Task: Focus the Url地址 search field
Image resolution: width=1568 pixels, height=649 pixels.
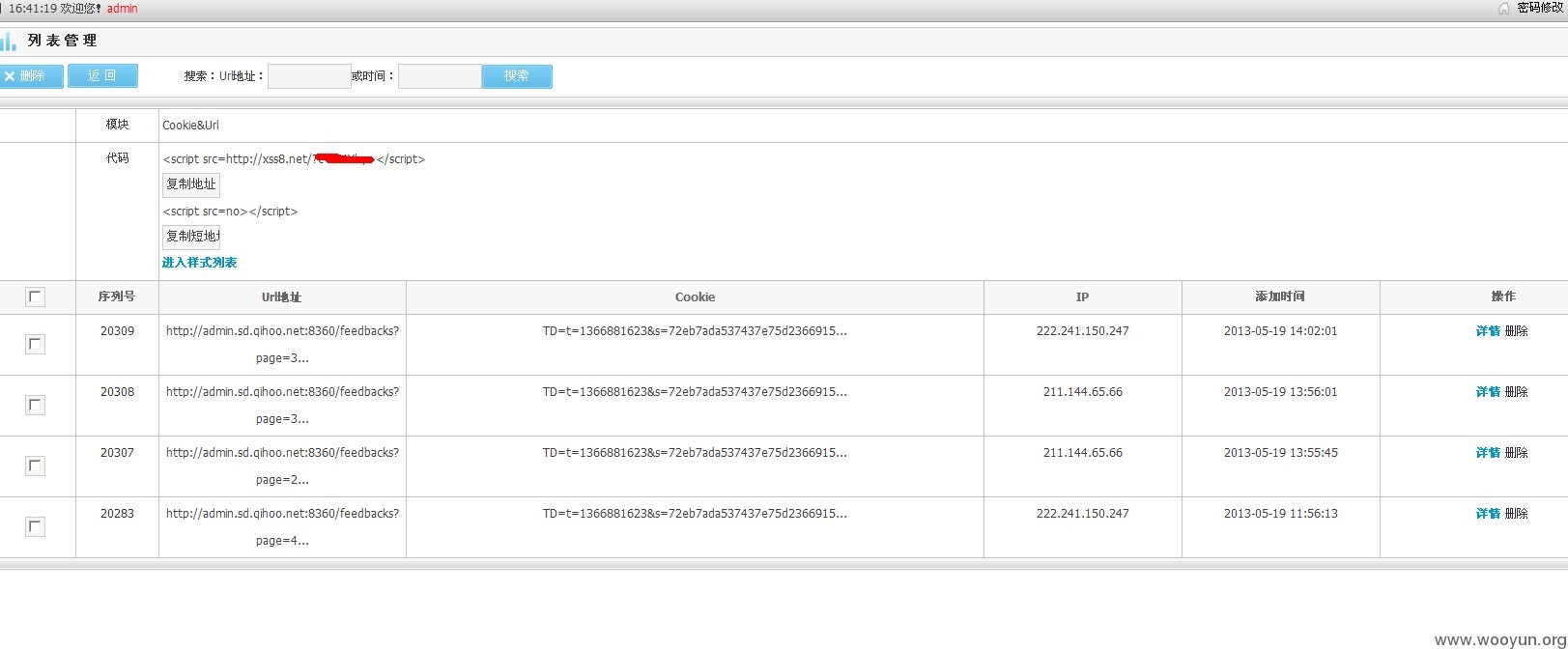Action: coord(309,76)
